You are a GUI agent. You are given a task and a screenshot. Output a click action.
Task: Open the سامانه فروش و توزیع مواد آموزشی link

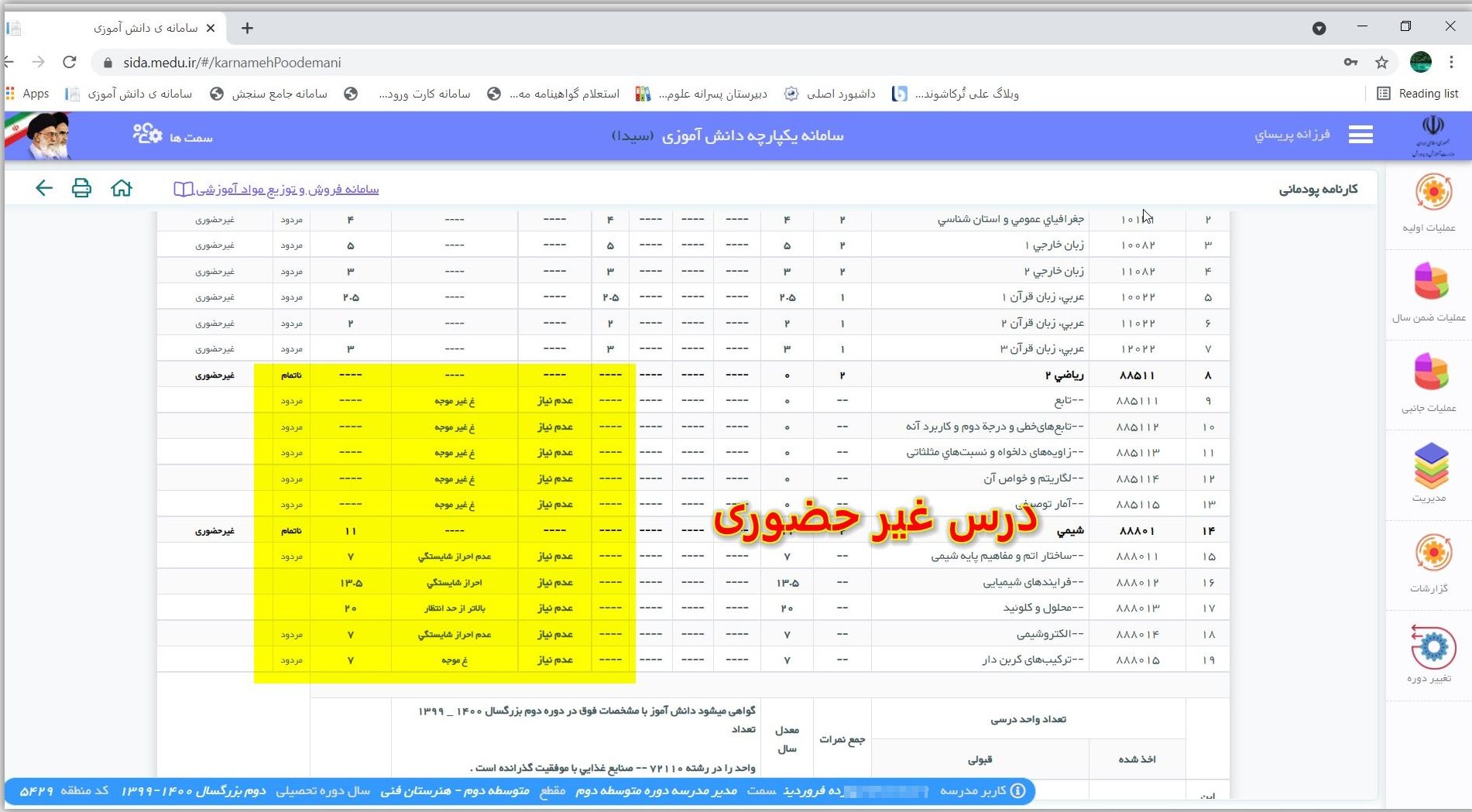(276, 189)
